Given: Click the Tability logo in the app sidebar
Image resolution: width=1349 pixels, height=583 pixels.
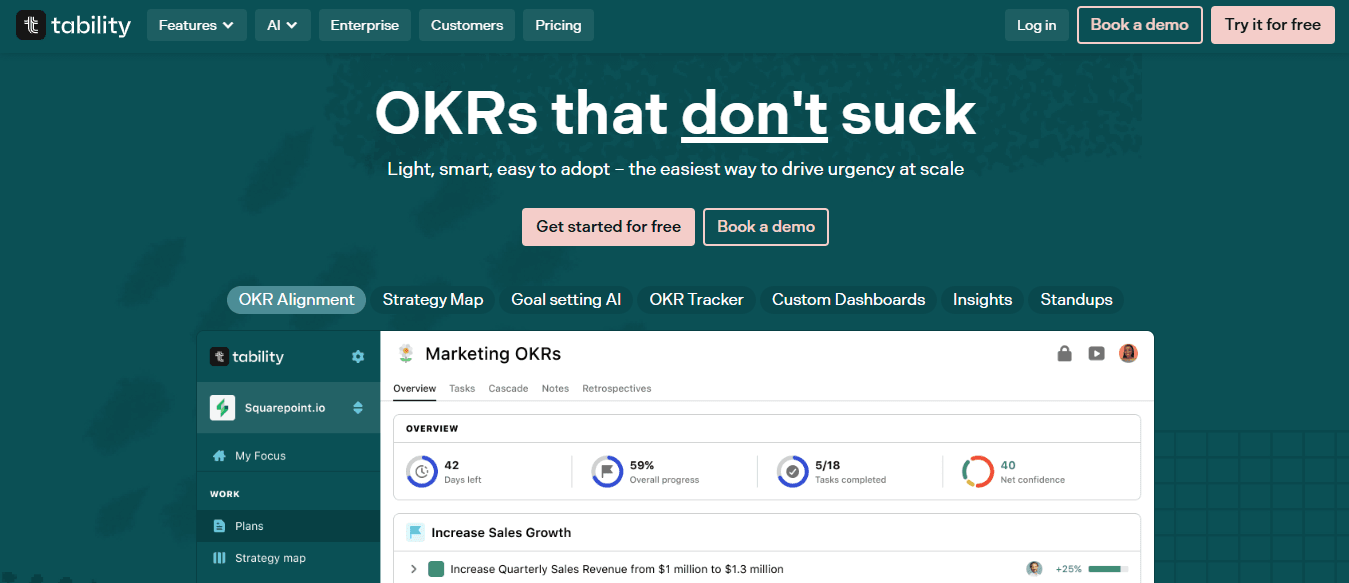Looking at the screenshot, I should point(247,356).
